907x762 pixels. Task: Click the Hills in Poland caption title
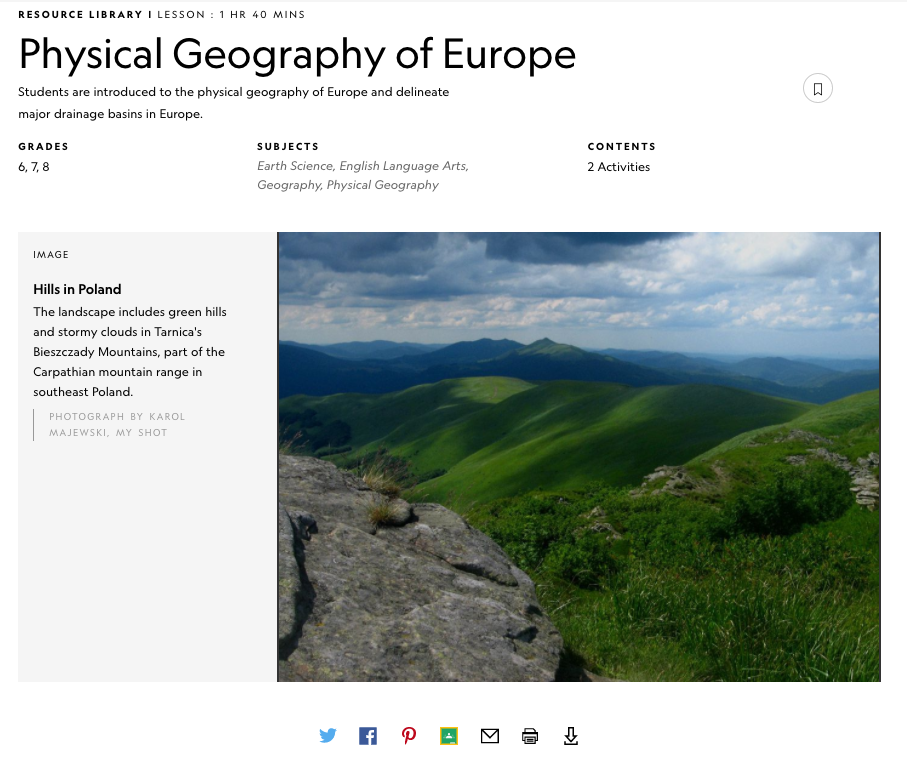coord(77,289)
